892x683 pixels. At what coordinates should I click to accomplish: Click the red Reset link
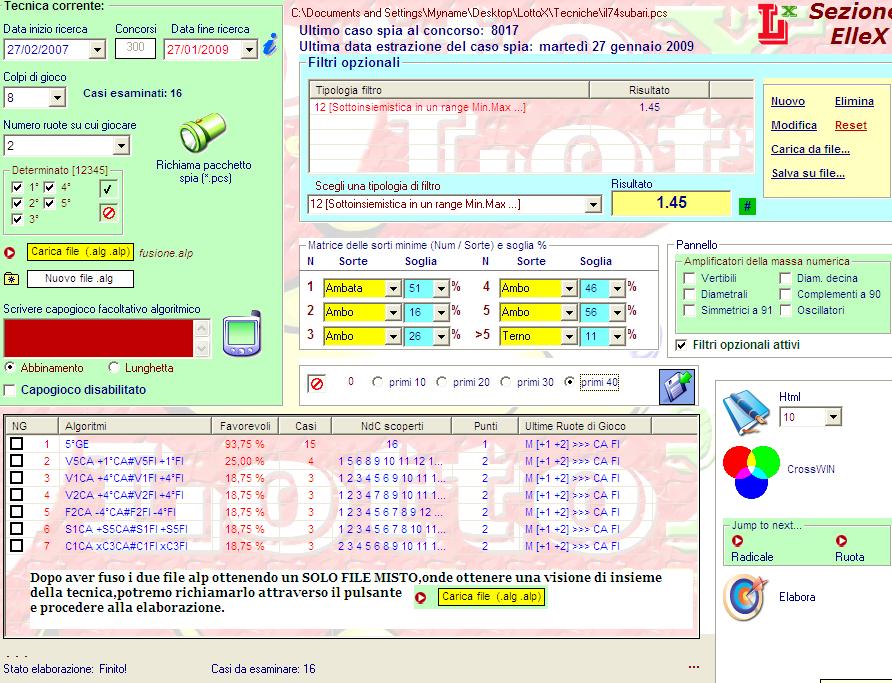coord(850,125)
